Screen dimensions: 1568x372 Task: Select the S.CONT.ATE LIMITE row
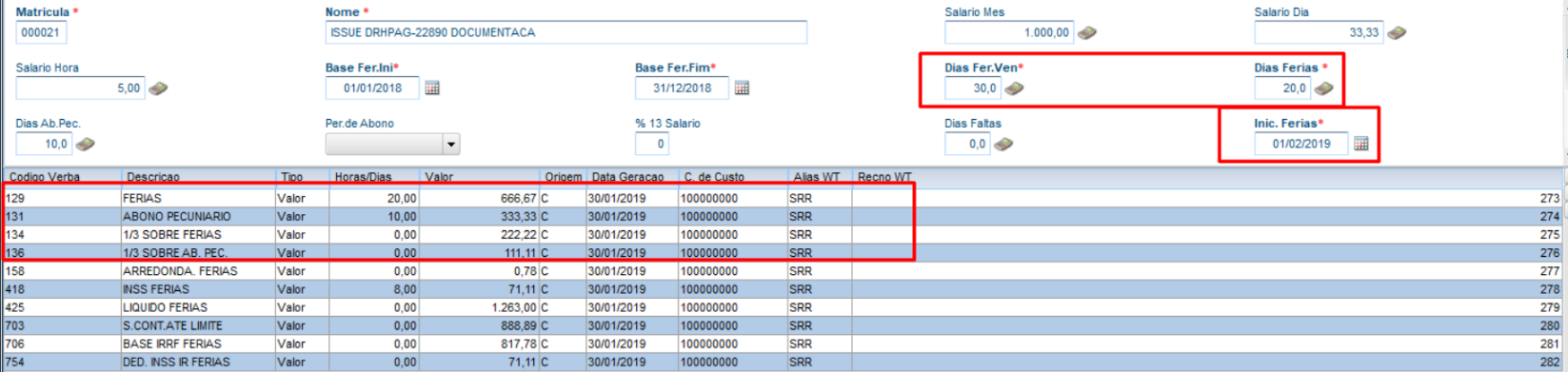[x=784, y=325]
